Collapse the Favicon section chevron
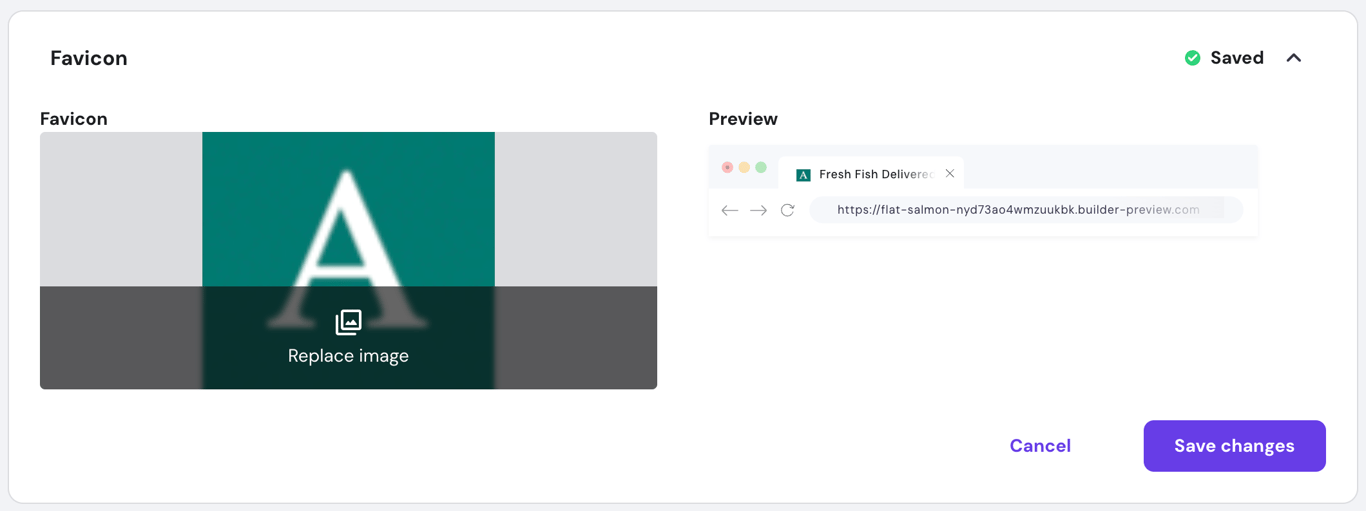 (x=1294, y=58)
